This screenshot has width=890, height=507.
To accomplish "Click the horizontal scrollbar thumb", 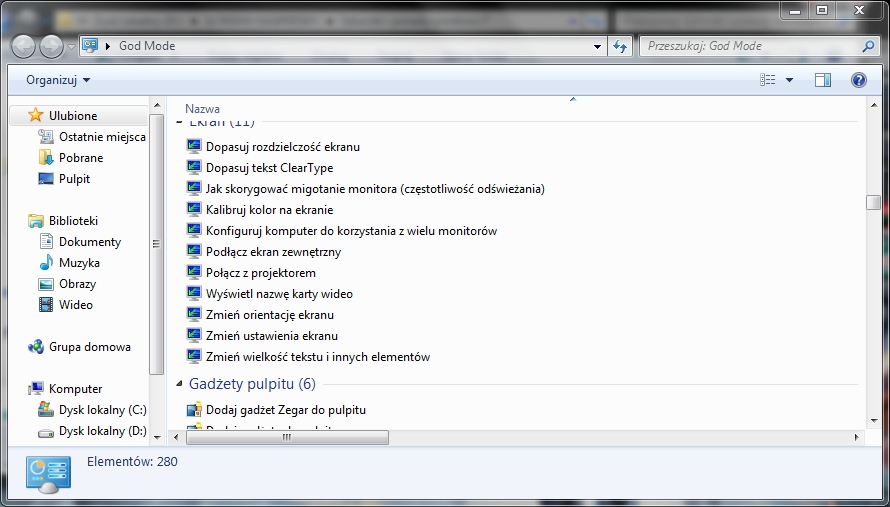I will point(287,437).
